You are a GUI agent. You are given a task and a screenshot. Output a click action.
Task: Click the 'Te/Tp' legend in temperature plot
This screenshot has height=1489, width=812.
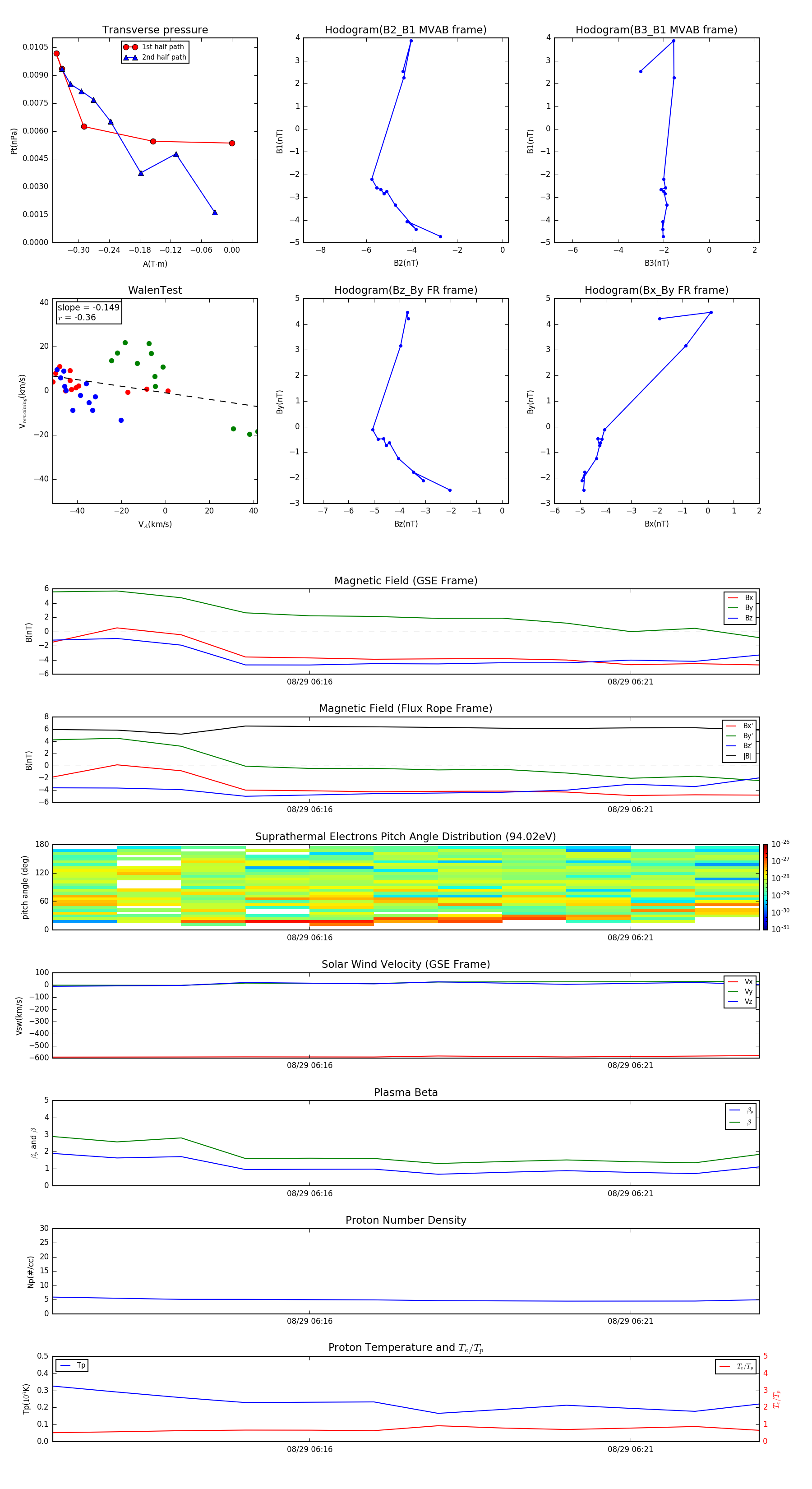[x=735, y=1366]
